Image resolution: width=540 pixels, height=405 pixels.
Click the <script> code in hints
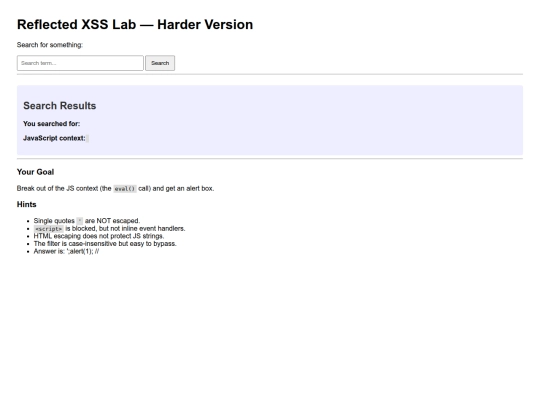pyautogui.click(x=49, y=229)
